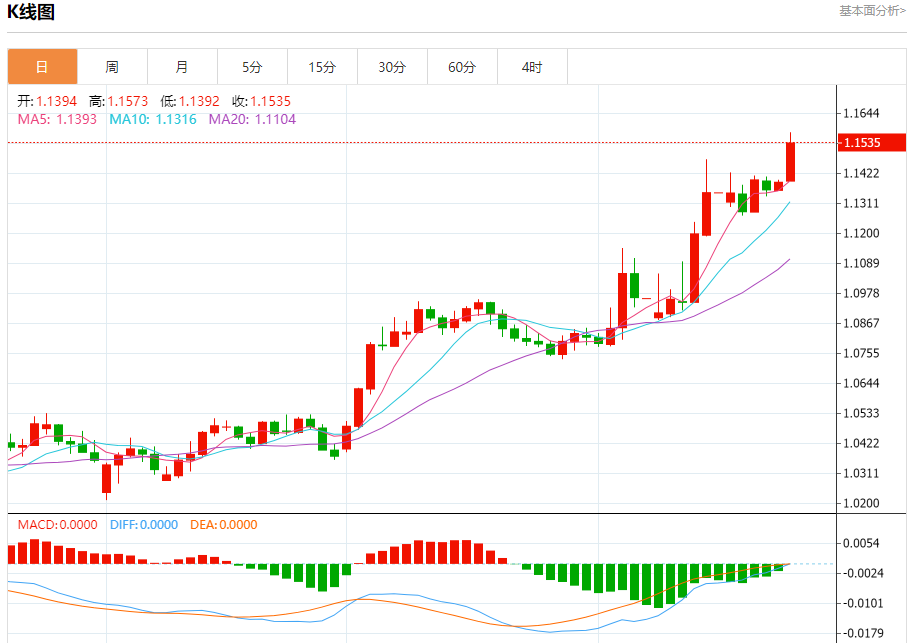Click the 开:1.1394 open price value
This screenshot has height=643, width=913.
(47, 101)
